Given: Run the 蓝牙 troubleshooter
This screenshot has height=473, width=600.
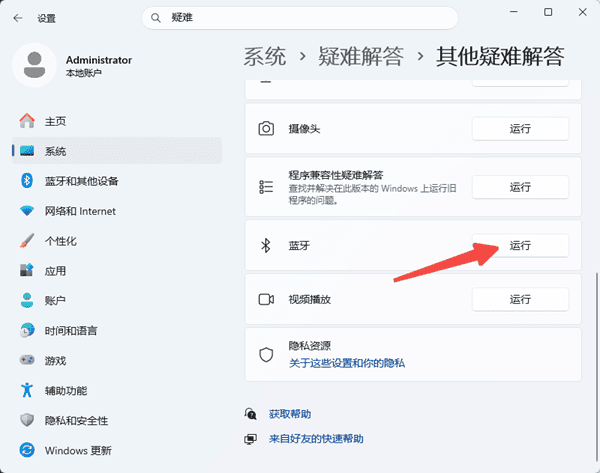Looking at the screenshot, I should tap(520, 245).
